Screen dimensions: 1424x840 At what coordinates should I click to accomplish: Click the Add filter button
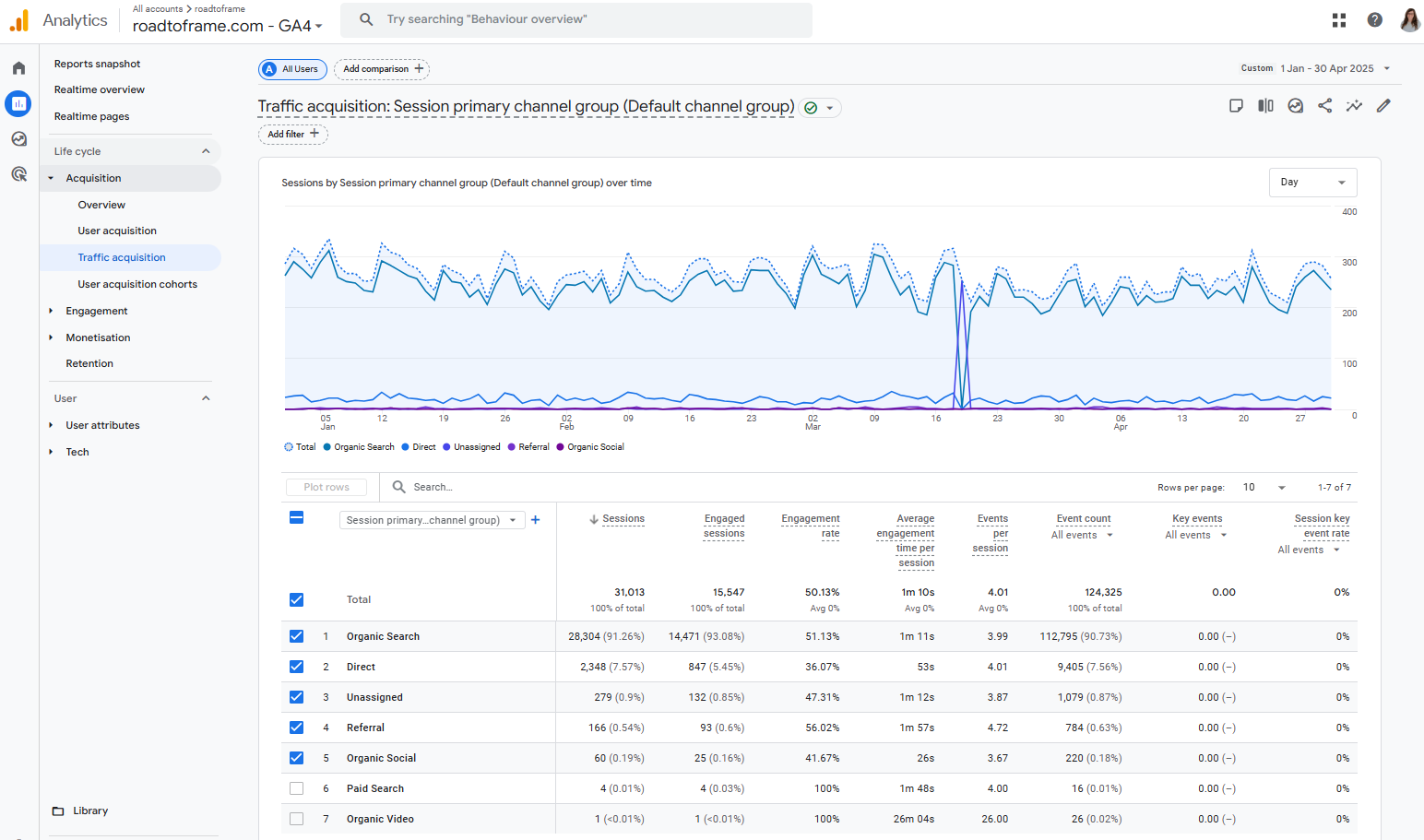pos(292,135)
